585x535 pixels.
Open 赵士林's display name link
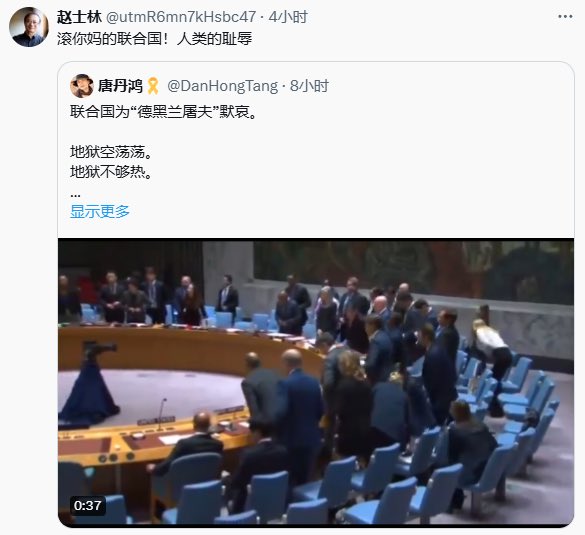coord(79,17)
